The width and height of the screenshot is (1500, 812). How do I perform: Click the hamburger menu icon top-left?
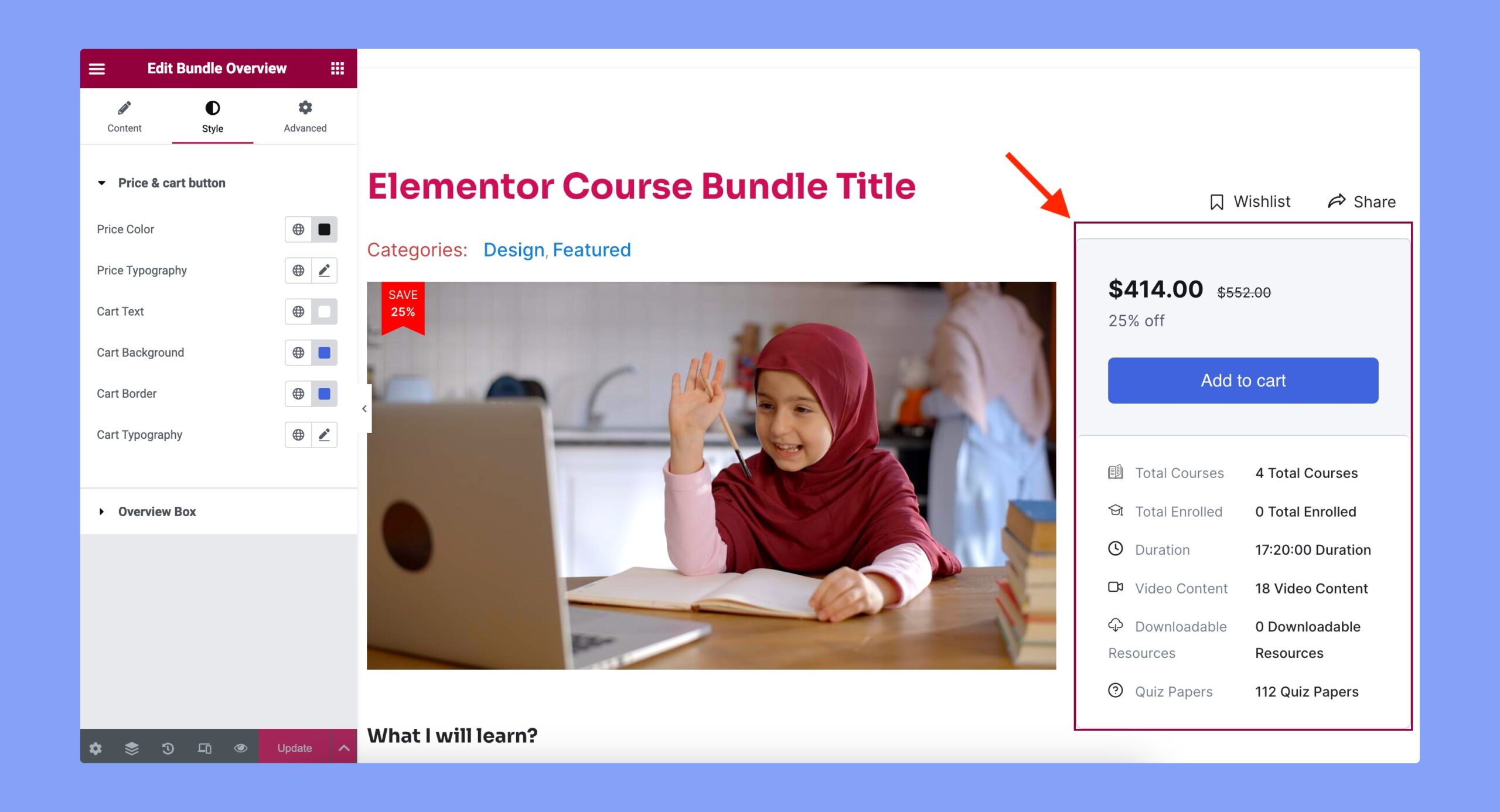click(x=98, y=68)
